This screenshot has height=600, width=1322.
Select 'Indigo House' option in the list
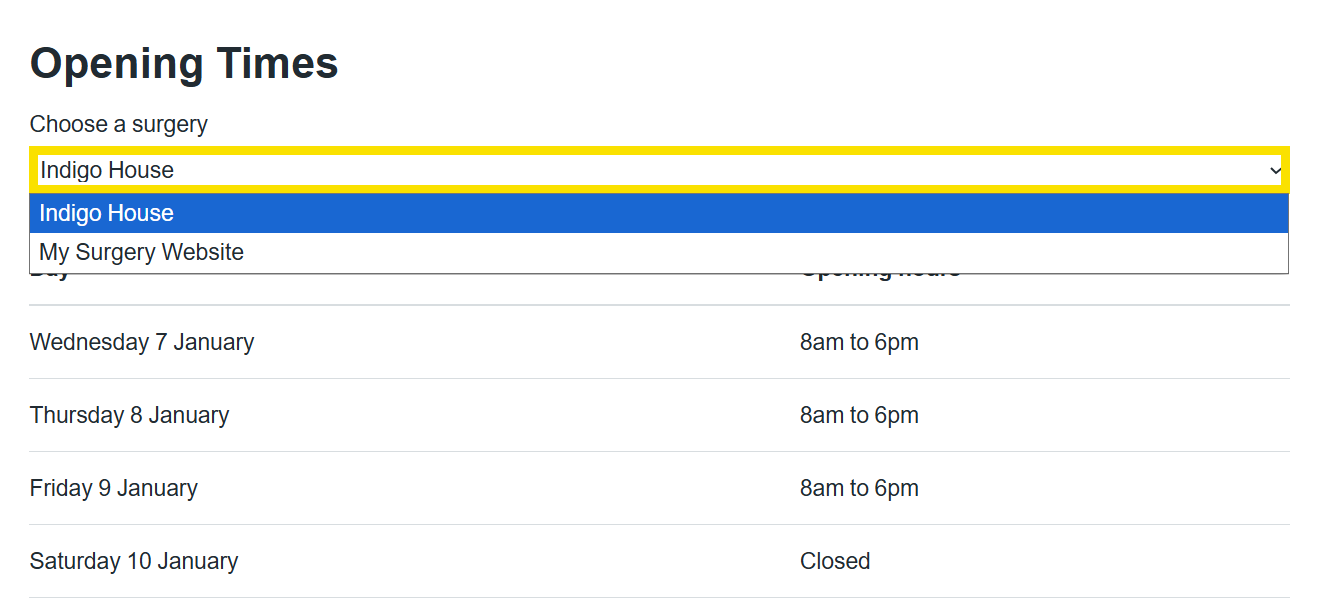click(x=107, y=213)
